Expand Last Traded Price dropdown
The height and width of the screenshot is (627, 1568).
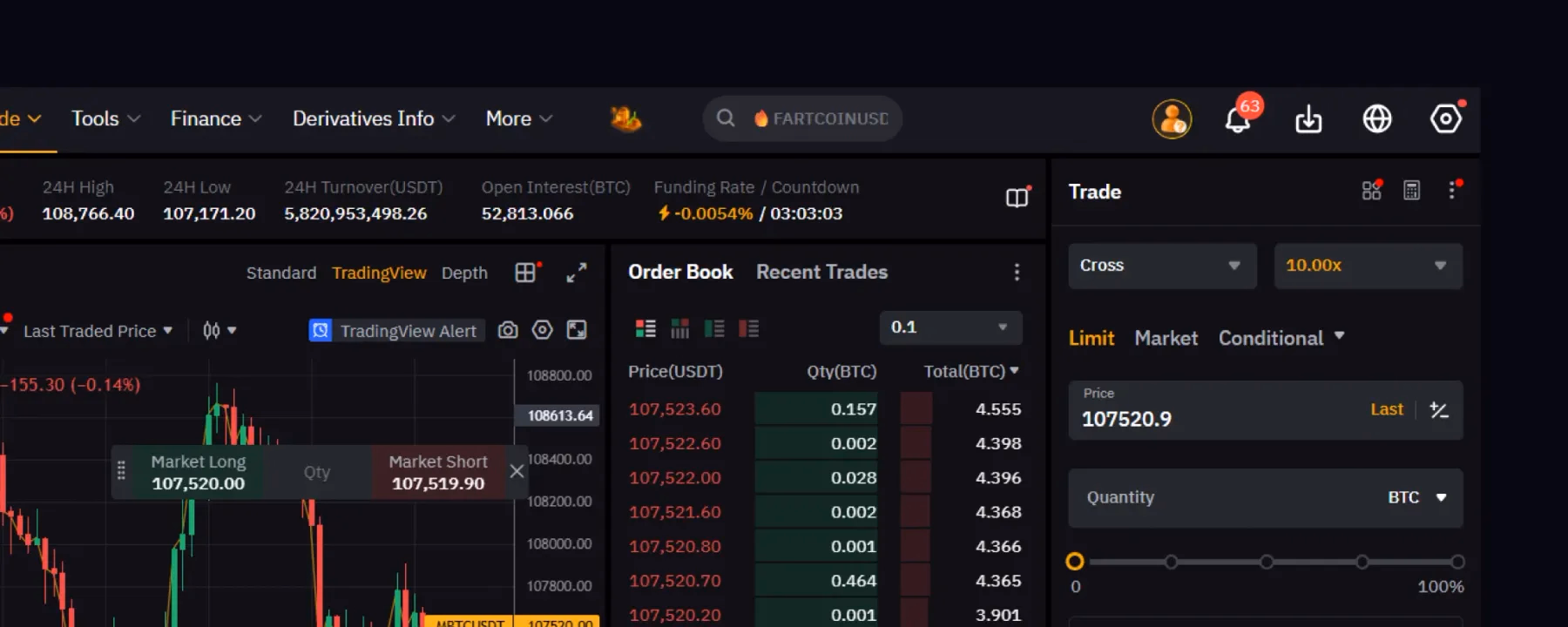[98, 331]
